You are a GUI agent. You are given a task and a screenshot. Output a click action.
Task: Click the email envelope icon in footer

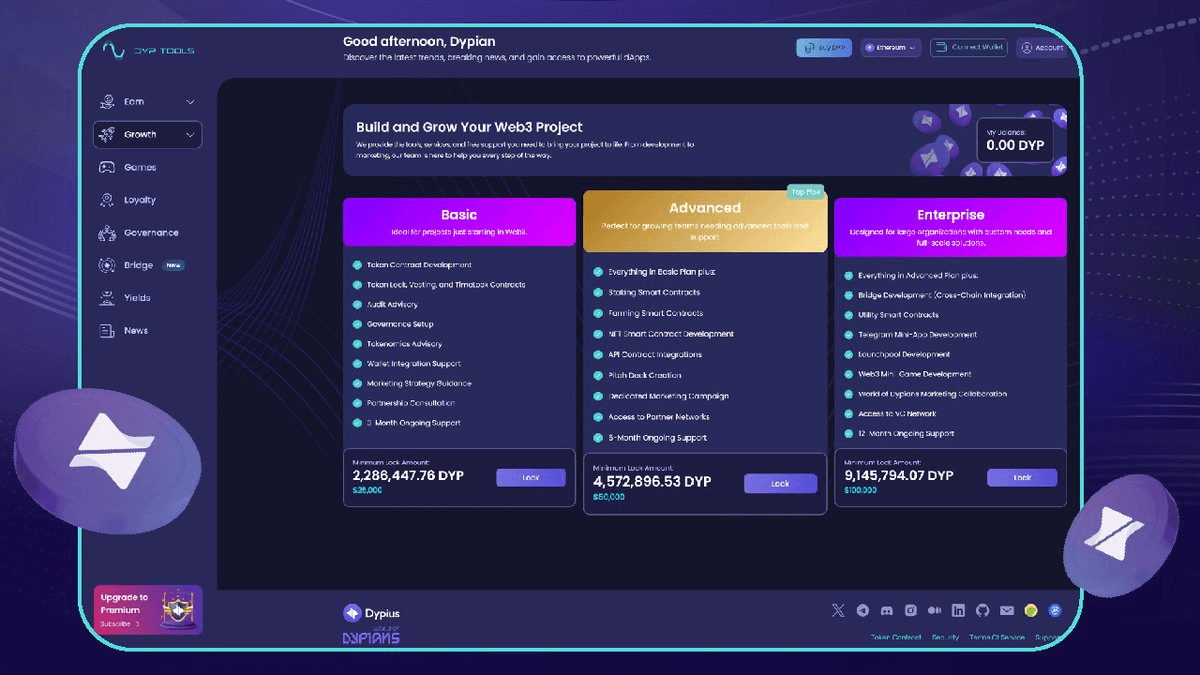tap(1007, 610)
